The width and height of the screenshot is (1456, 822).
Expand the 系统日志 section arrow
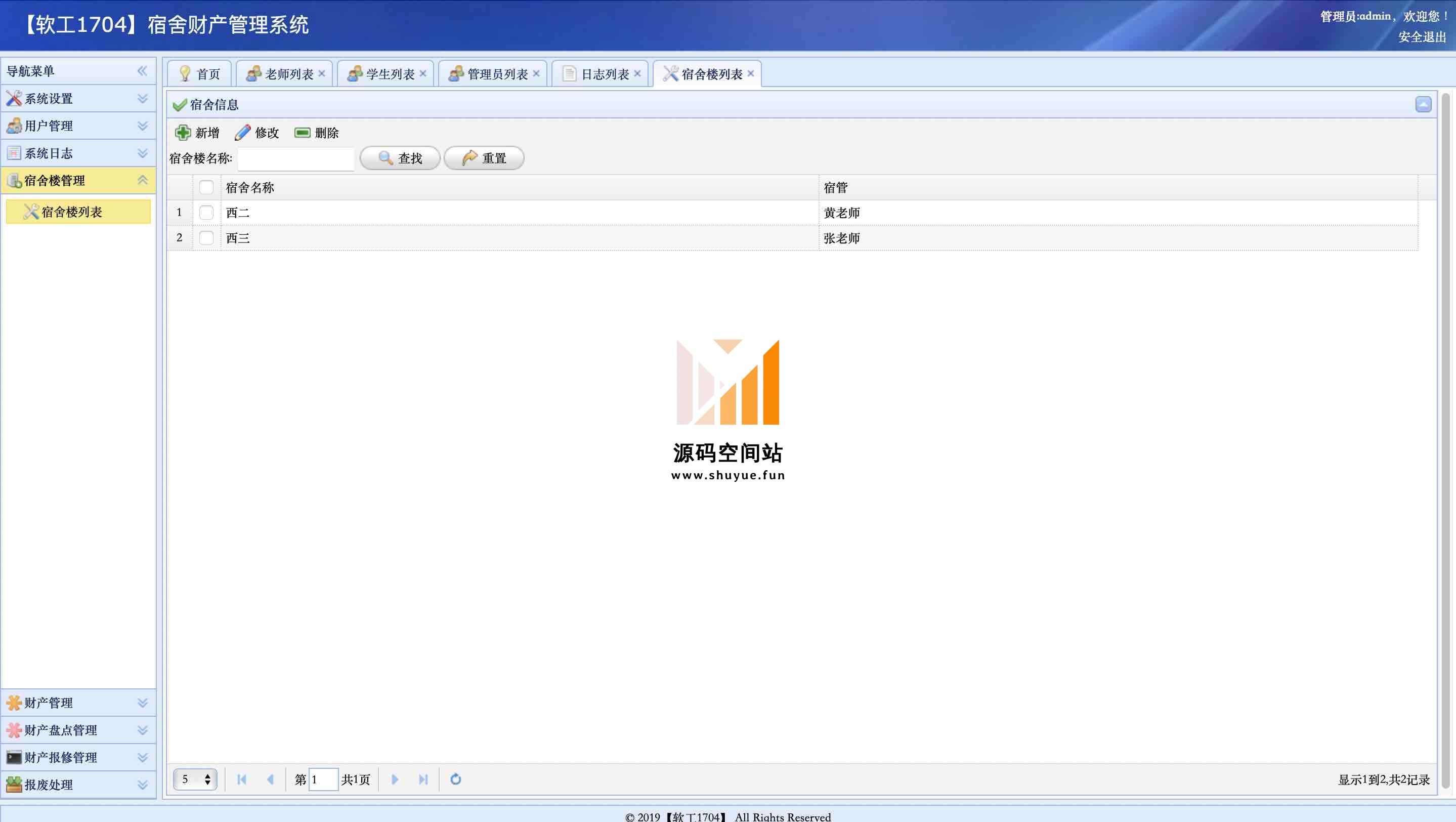143,153
